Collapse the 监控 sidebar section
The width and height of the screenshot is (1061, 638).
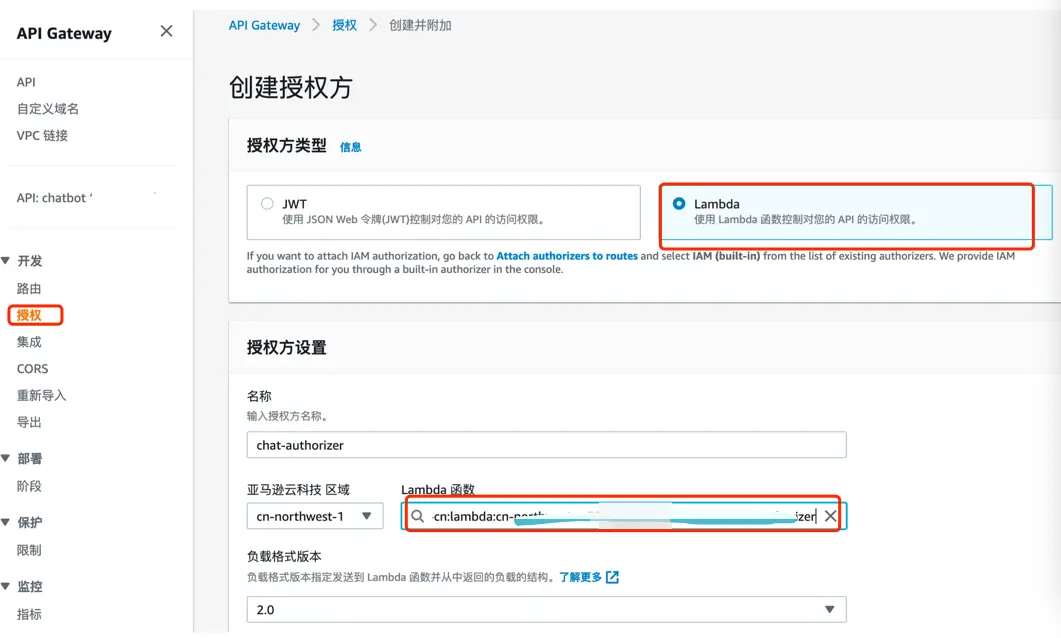pyautogui.click(x=6, y=587)
